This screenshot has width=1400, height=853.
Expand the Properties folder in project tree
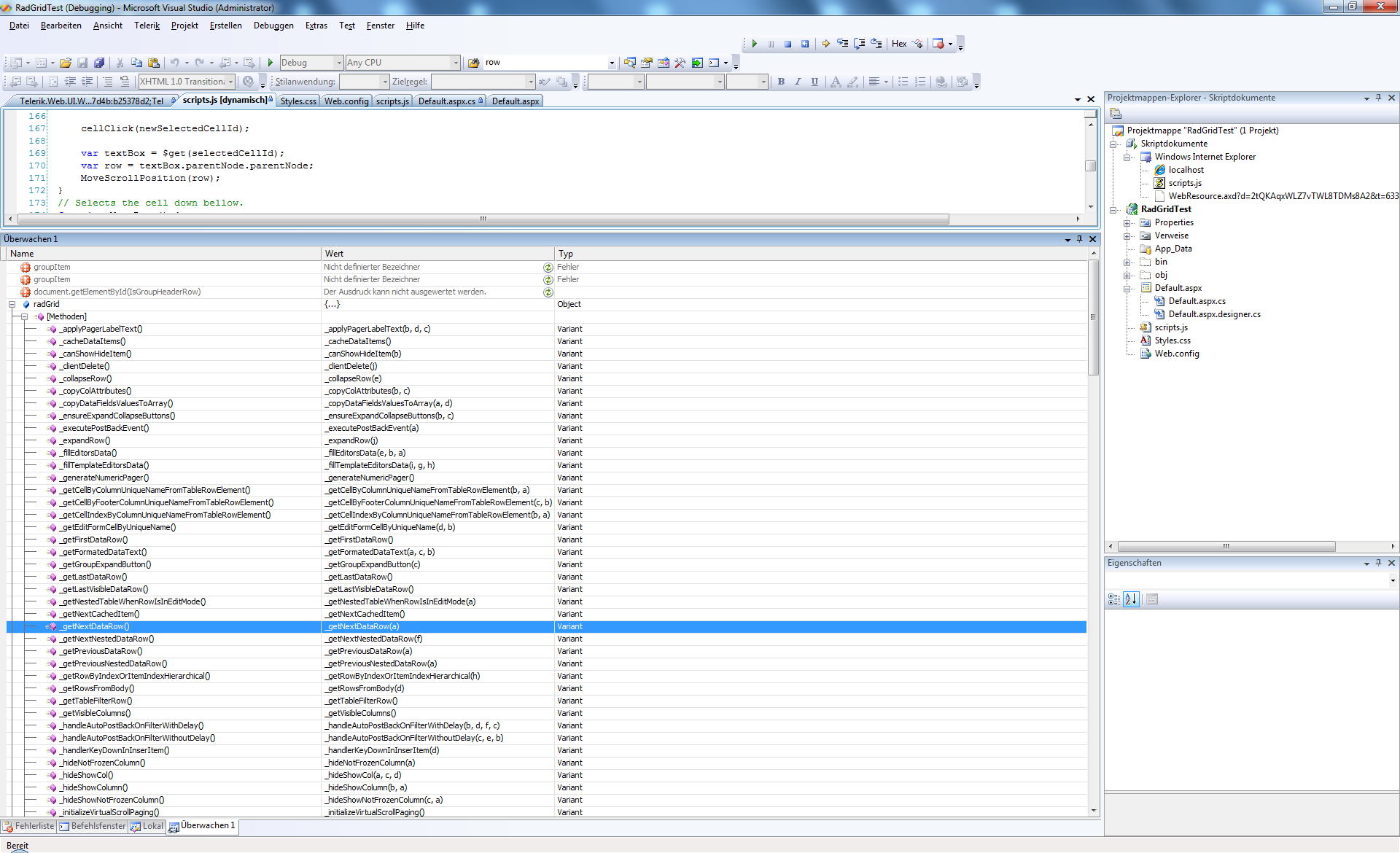coord(1127,223)
